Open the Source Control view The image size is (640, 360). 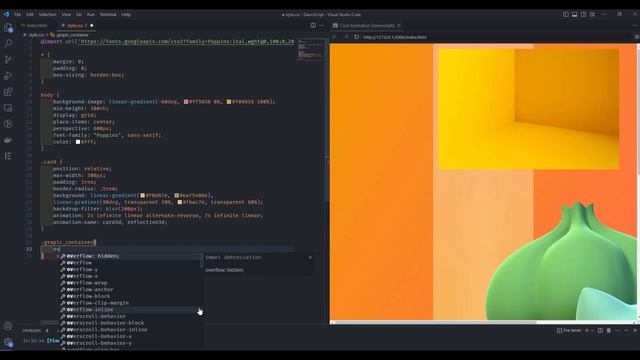coord(8,60)
